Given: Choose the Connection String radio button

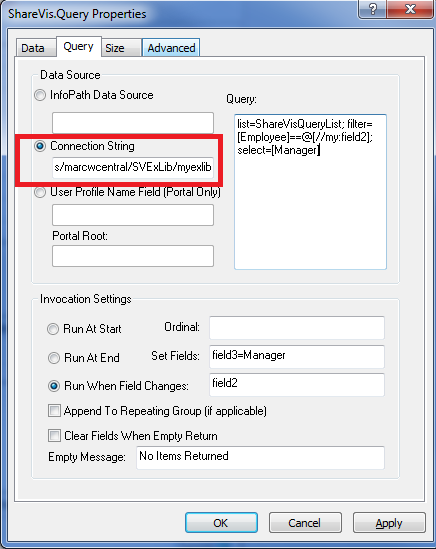Looking at the screenshot, I should [x=40, y=146].
